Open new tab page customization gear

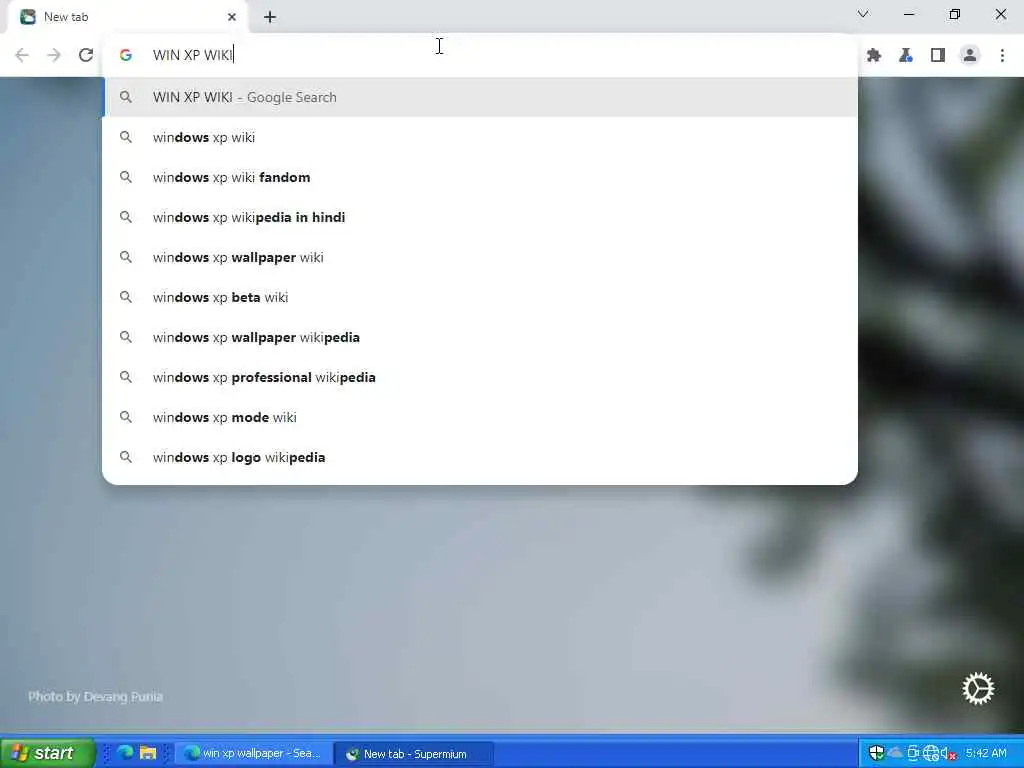point(978,688)
